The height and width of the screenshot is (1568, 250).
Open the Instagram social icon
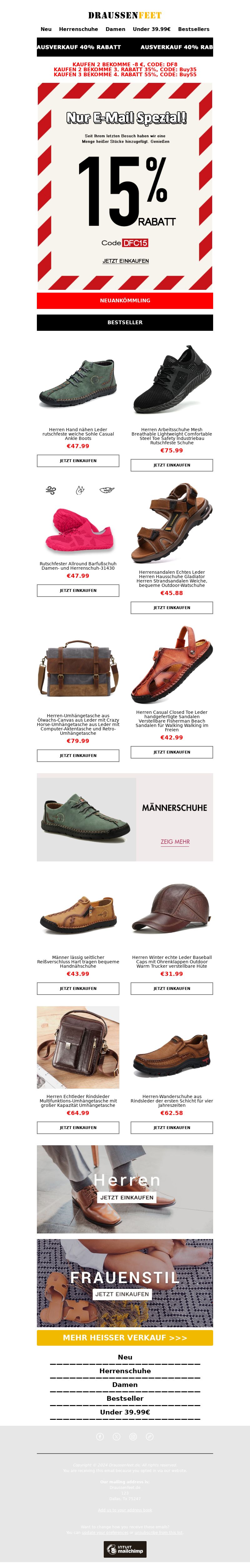coord(133,1436)
